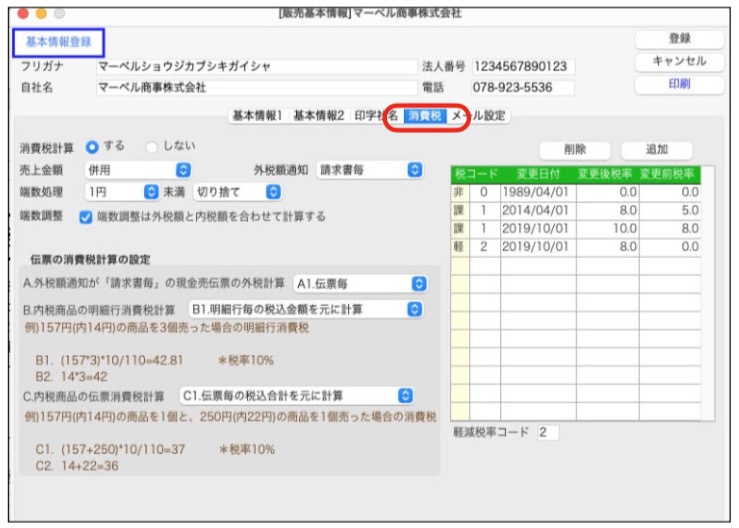The height and width of the screenshot is (528, 739).
Task: Open the 端数処理 1円 dropdown
Action: coord(122,192)
